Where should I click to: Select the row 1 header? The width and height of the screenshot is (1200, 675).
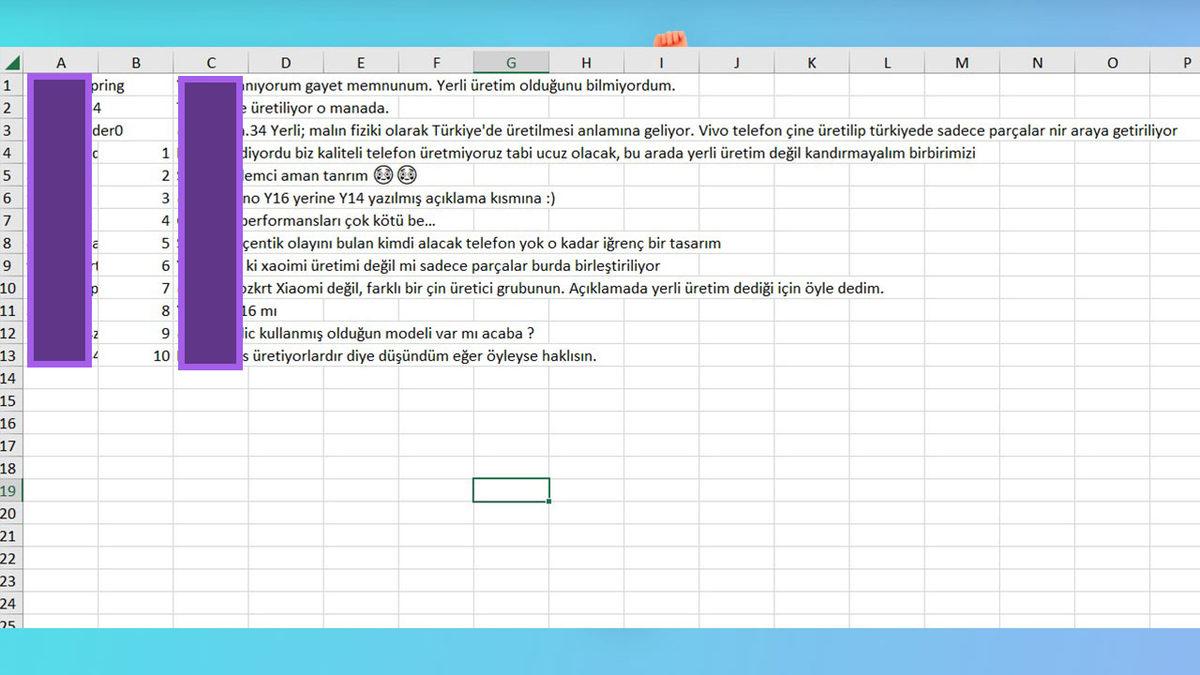tap(11, 86)
